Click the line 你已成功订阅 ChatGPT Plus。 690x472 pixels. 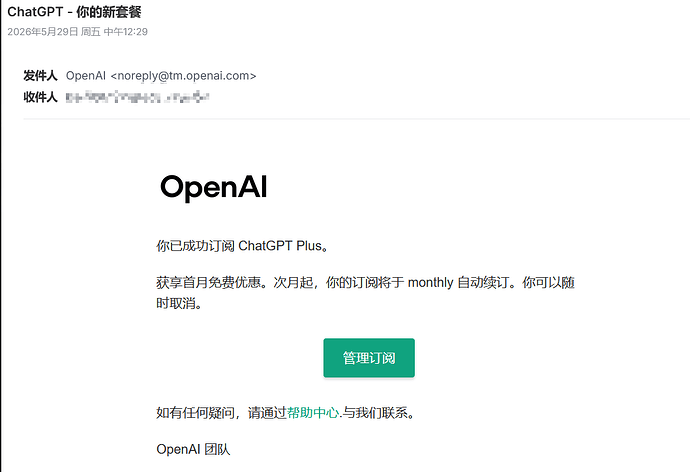(242, 245)
